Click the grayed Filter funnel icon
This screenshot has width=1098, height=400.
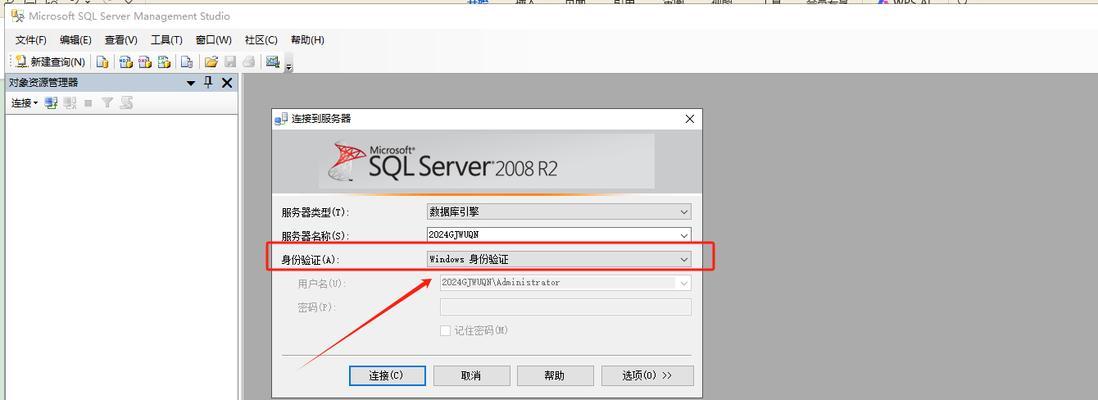(106, 103)
